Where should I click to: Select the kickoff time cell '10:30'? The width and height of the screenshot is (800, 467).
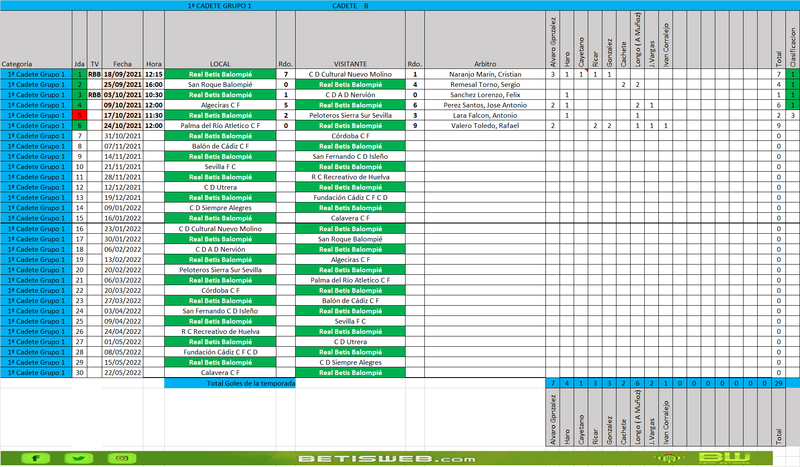point(154,94)
